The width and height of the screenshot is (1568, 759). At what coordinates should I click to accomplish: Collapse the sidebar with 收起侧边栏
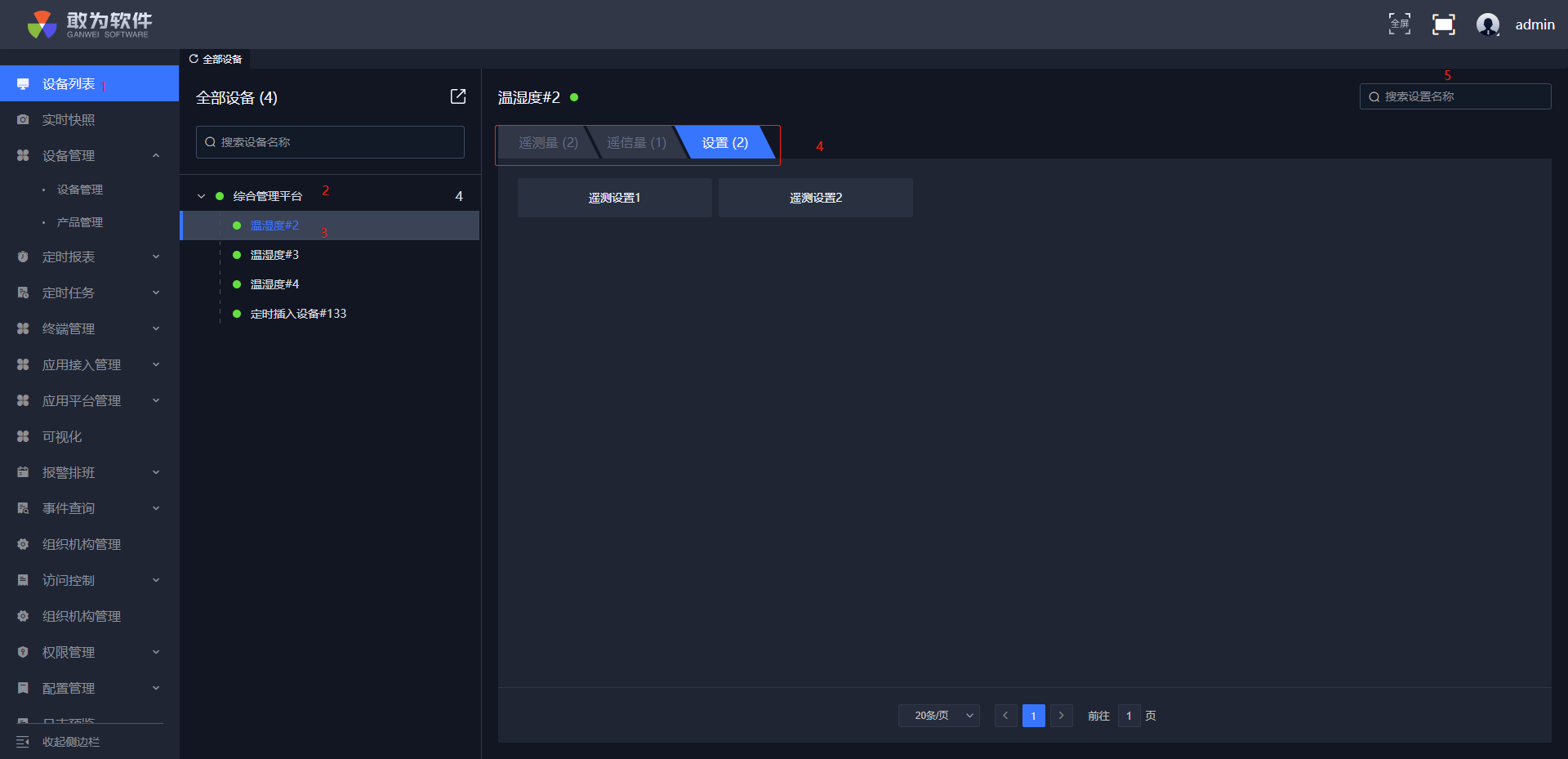coord(58,742)
